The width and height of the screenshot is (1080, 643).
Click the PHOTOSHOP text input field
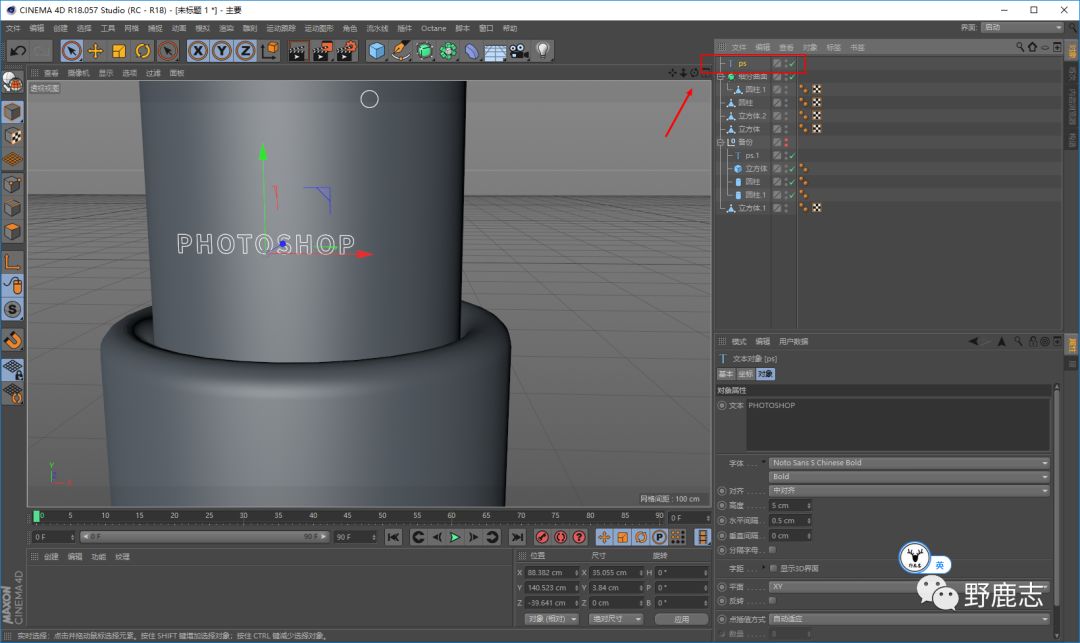click(897, 424)
